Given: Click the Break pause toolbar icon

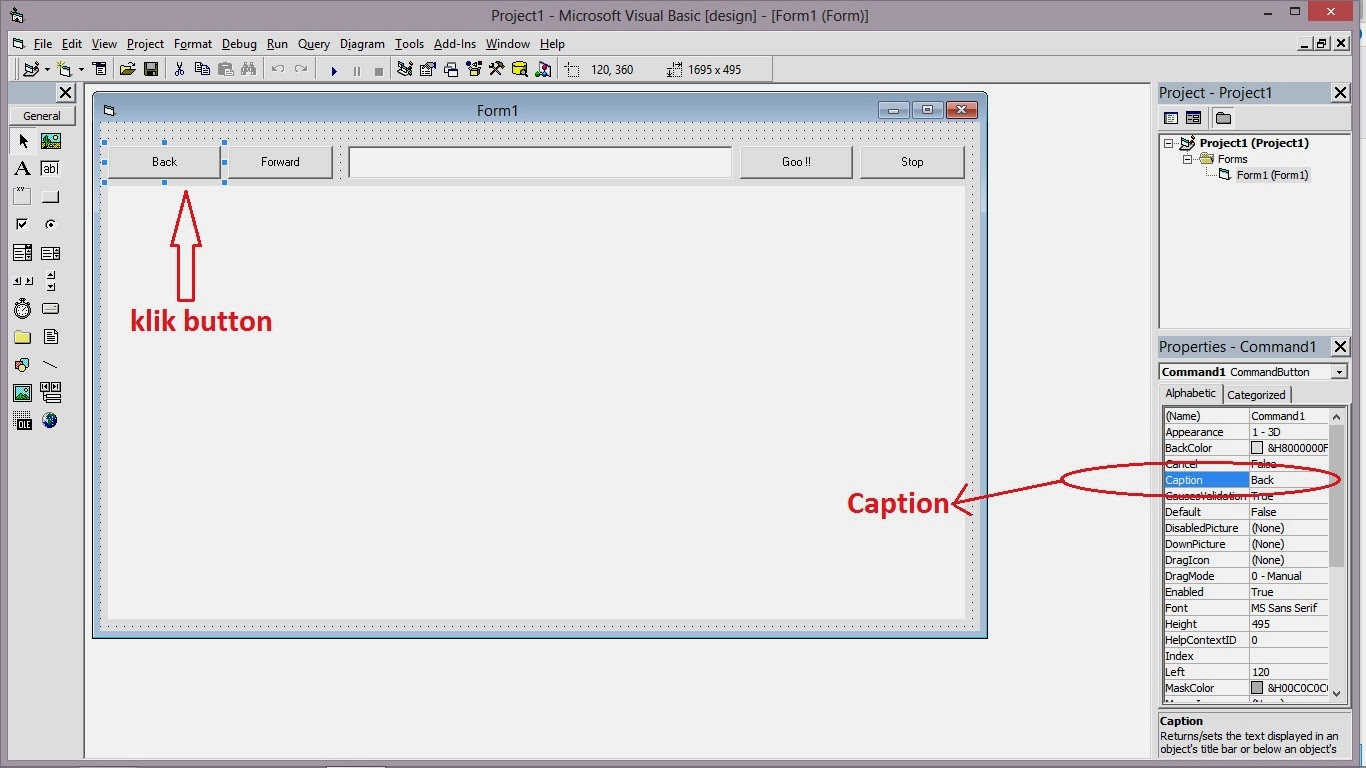Looking at the screenshot, I should point(356,70).
